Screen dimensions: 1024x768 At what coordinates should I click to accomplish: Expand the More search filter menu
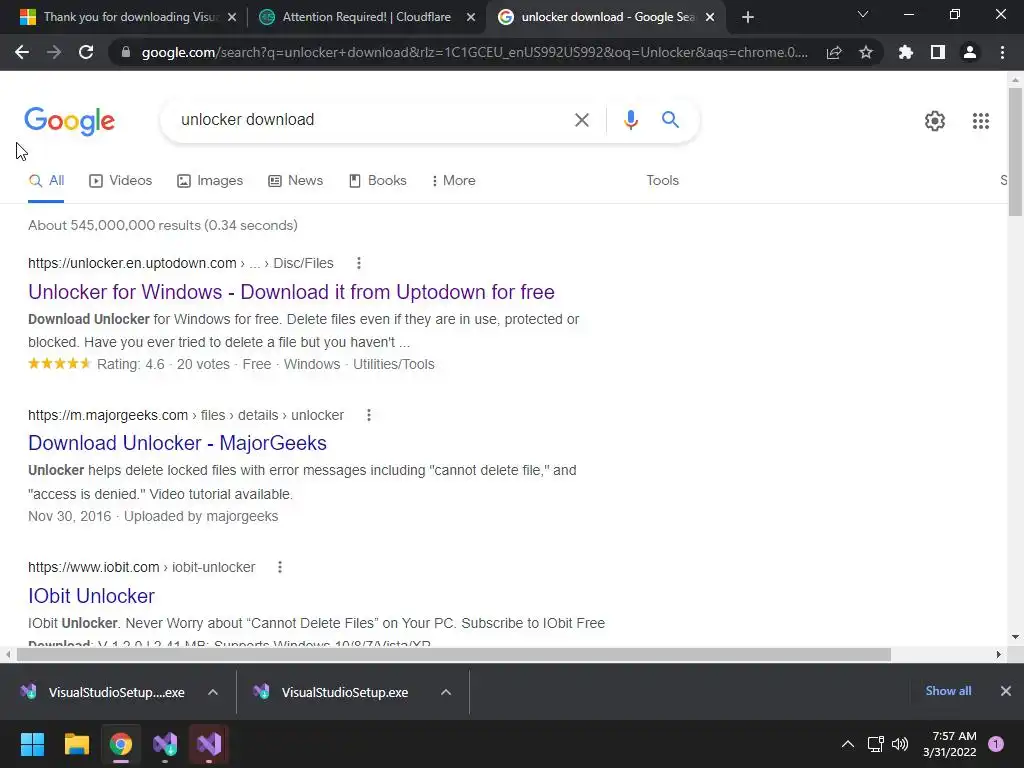tap(453, 181)
